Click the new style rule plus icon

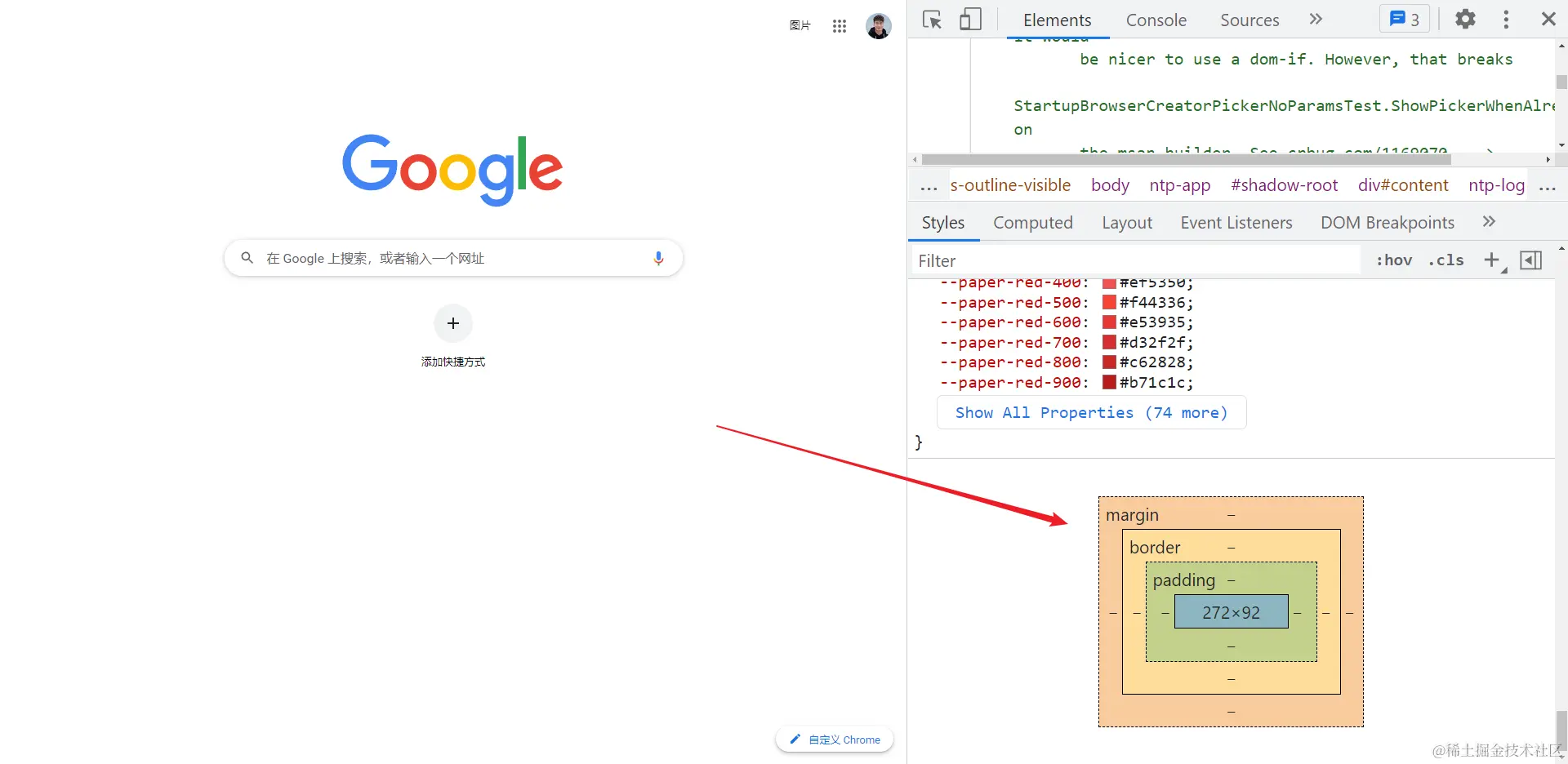tap(1492, 260)
